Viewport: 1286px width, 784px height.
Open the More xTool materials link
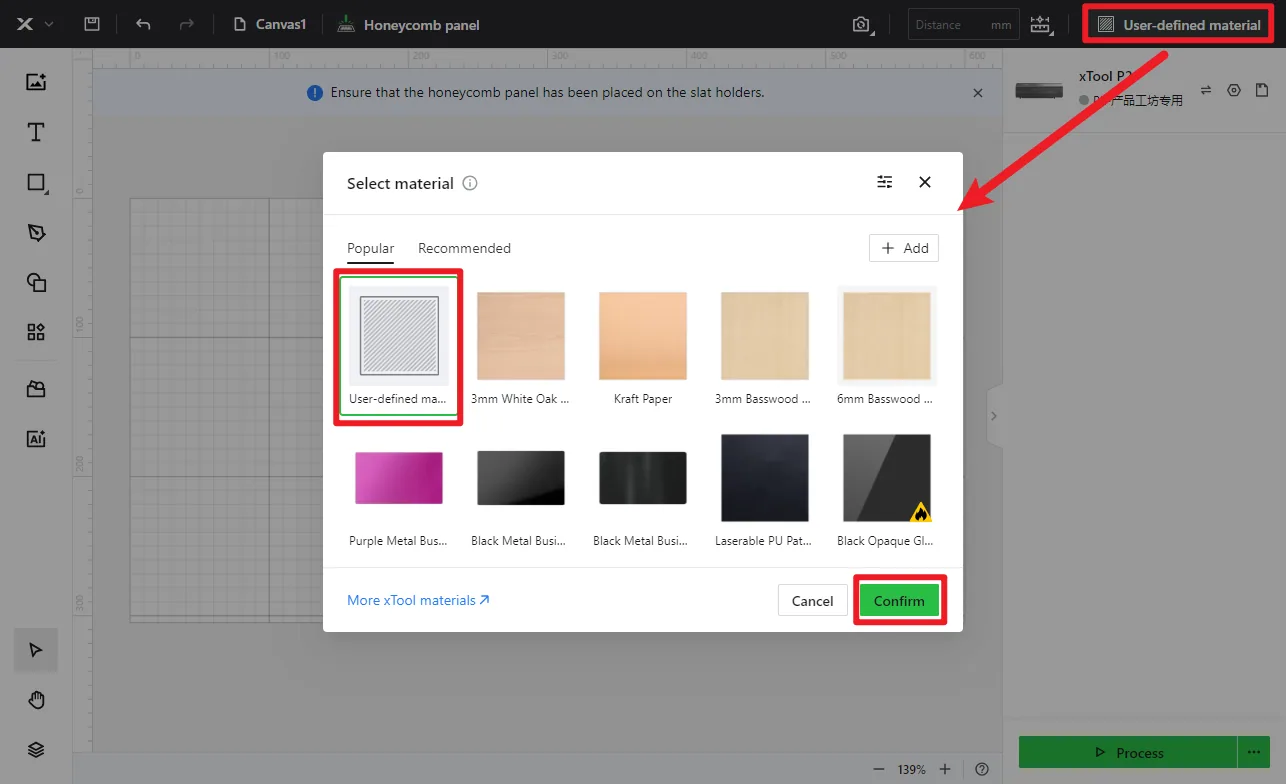418,600
